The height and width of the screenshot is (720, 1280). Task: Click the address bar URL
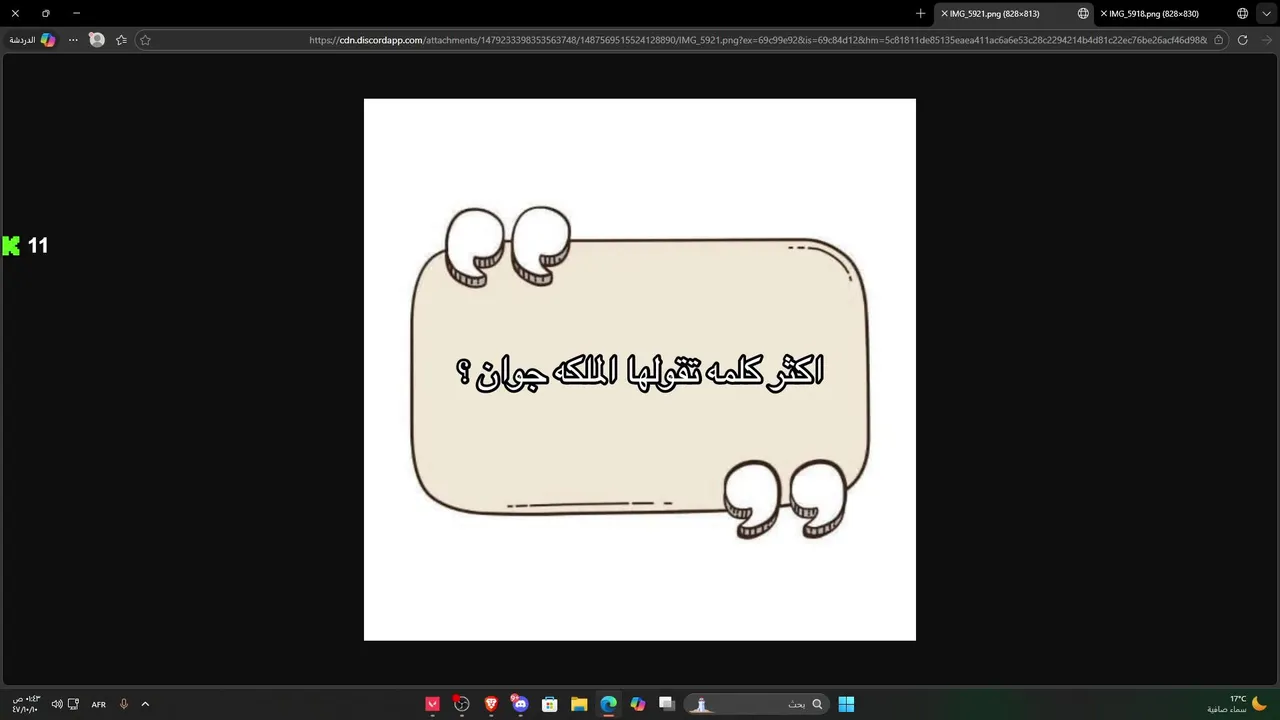tap(757, 40)
